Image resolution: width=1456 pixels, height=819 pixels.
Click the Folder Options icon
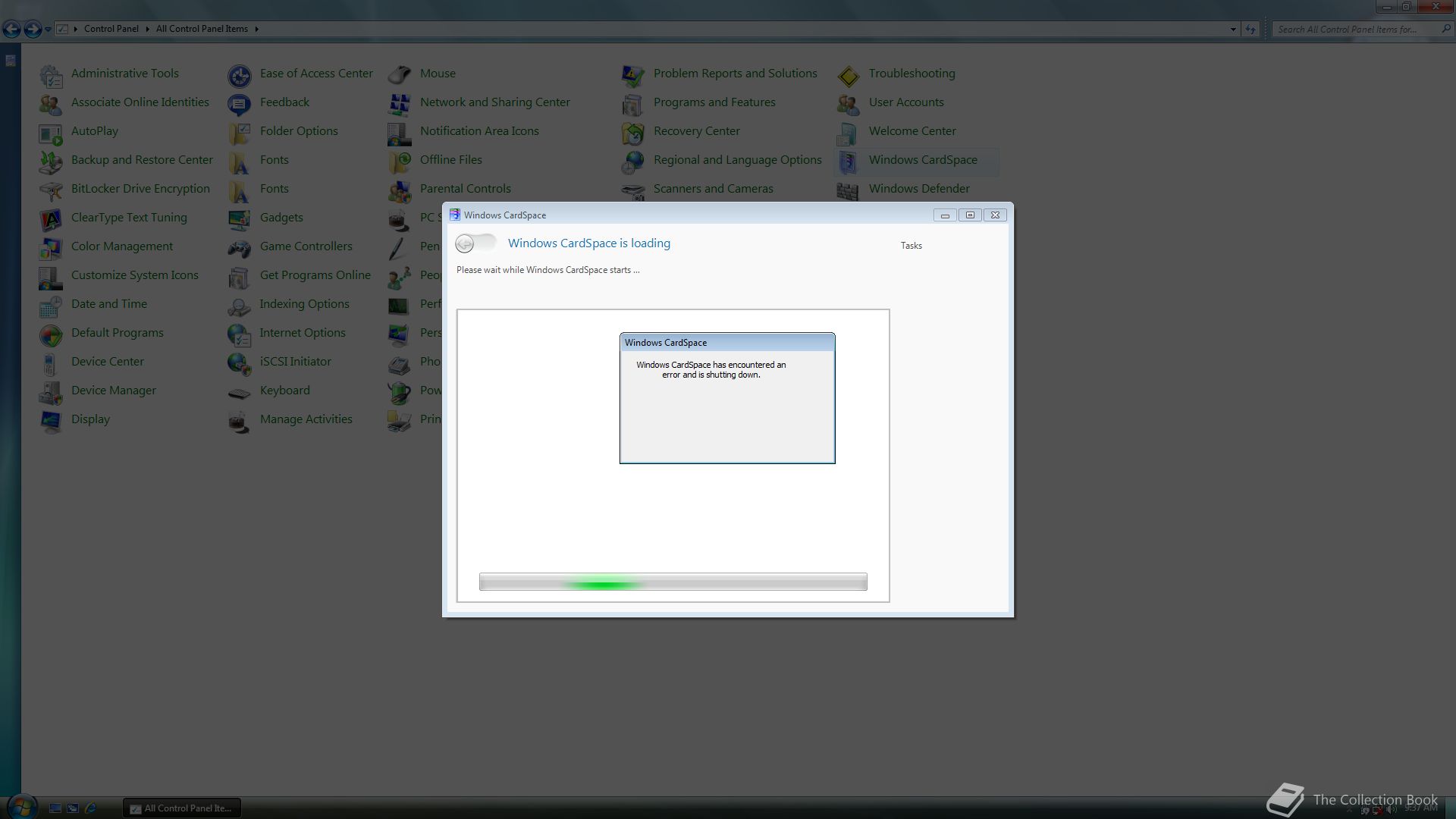240,133
